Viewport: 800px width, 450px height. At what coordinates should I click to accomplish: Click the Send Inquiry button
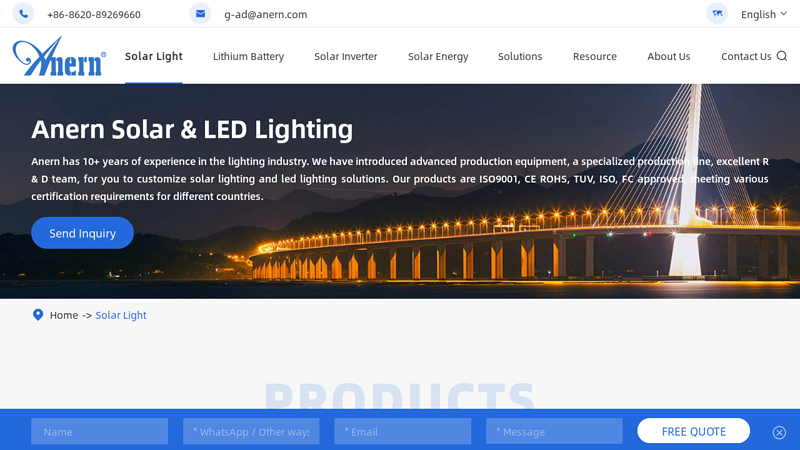pyautogui.click(x=82, y=233)
